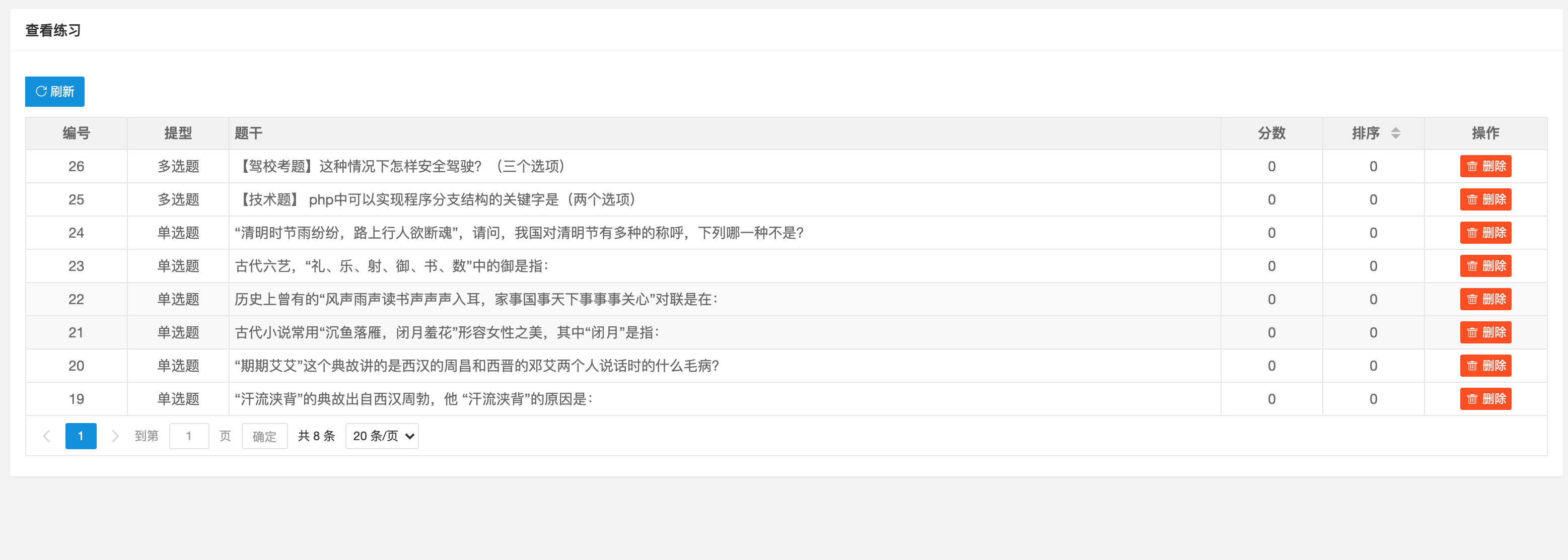Click the 排序 value in row 25

[x=1373, y=199]
